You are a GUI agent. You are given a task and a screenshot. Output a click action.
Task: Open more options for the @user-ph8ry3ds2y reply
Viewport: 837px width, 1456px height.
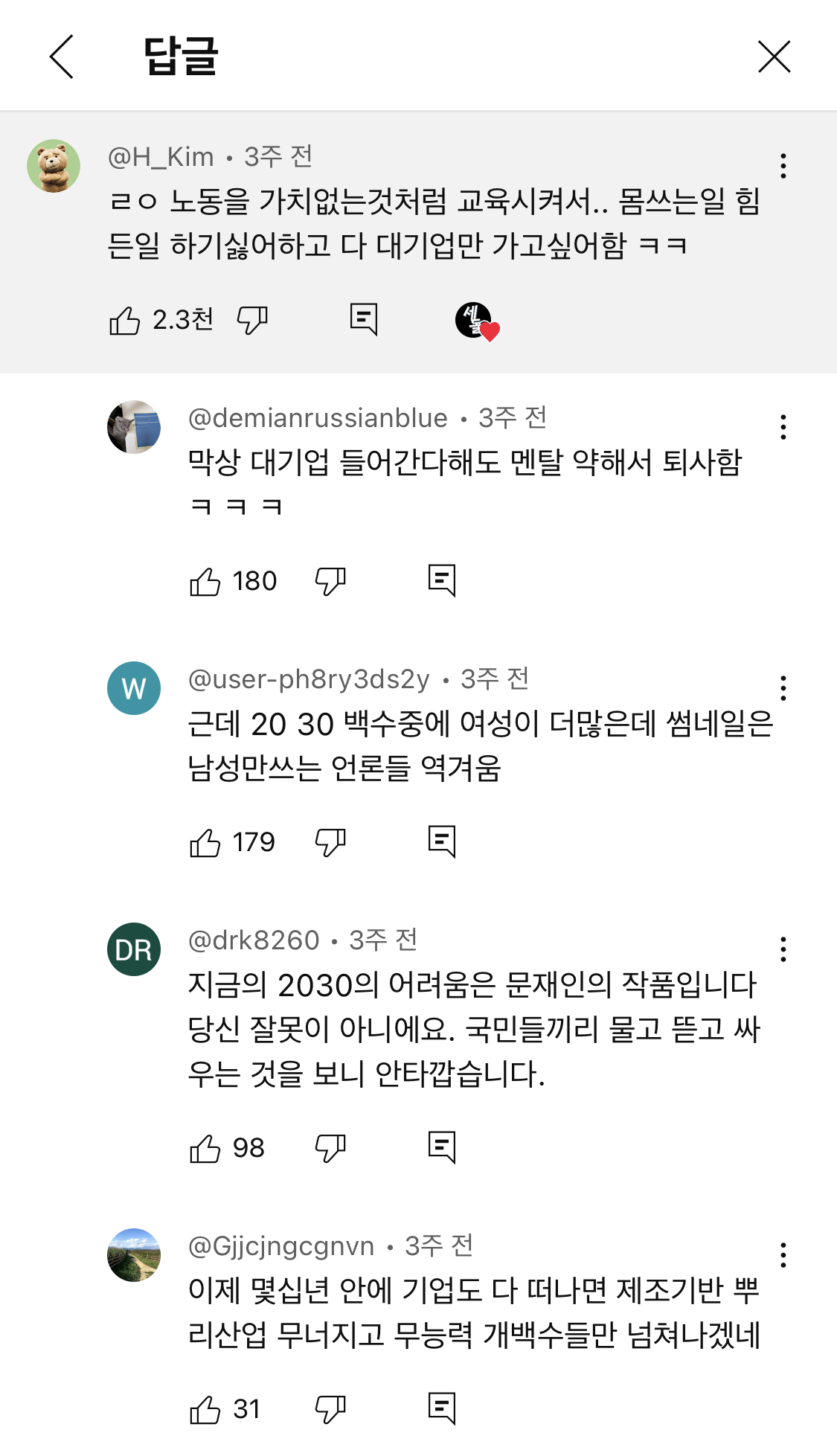[x=783, y=688]
